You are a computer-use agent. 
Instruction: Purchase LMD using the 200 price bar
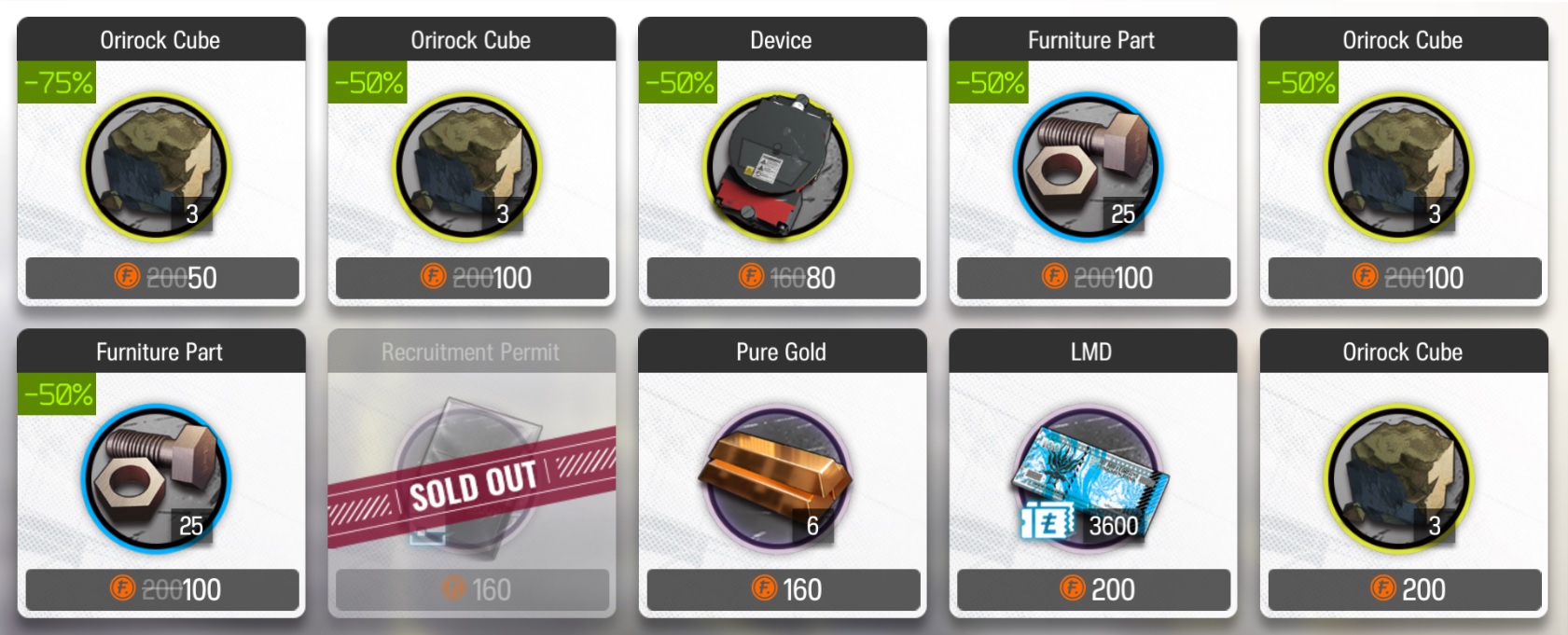(x=1094, y=589)
